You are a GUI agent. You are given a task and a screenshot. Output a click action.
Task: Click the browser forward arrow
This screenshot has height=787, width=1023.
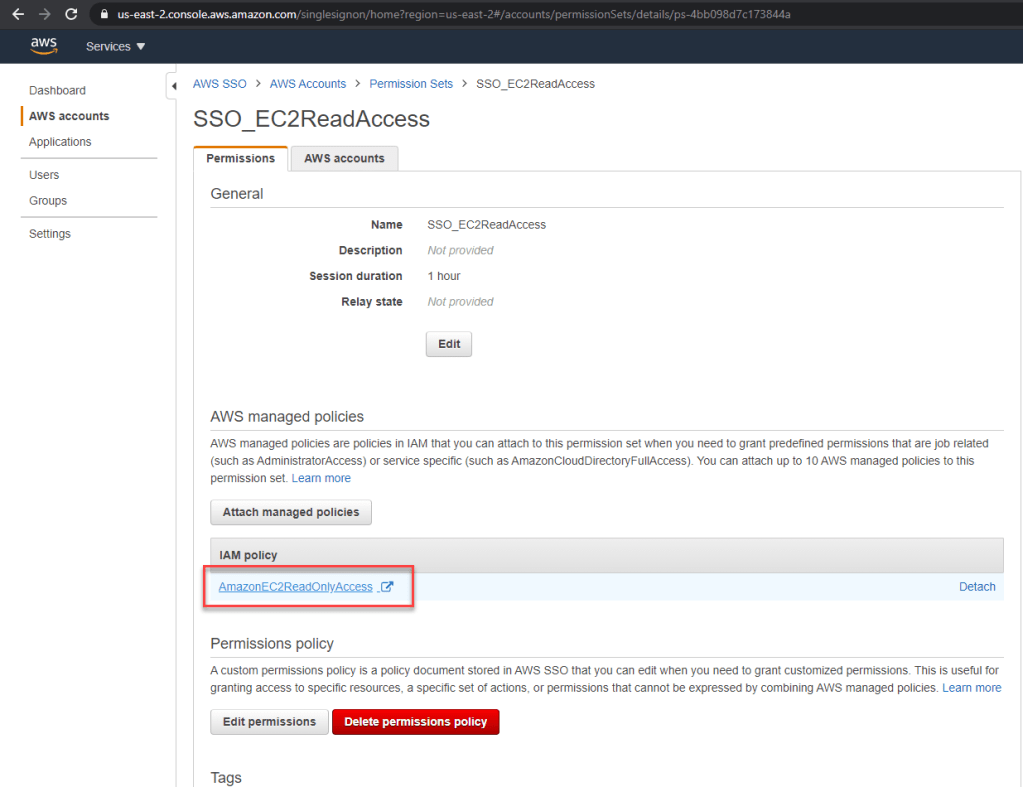coord(44,14)
